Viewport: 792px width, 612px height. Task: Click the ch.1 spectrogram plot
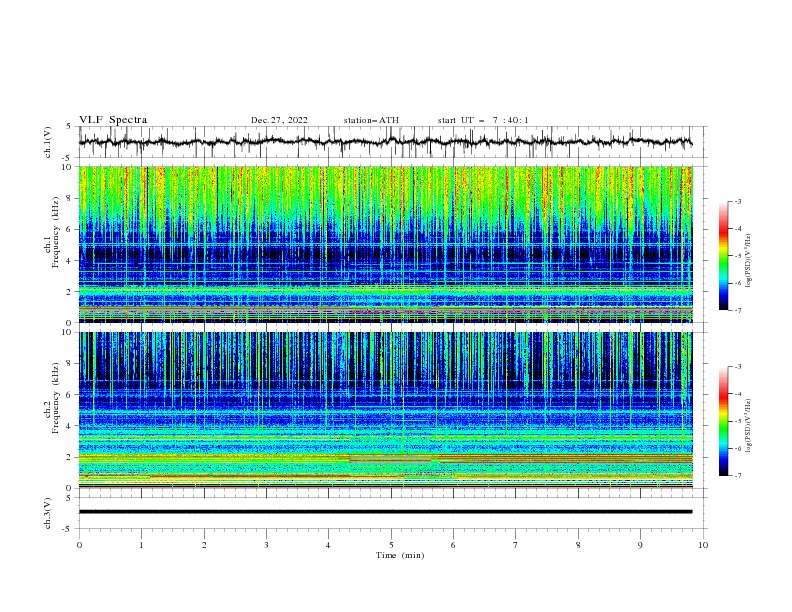coord(385,244)
